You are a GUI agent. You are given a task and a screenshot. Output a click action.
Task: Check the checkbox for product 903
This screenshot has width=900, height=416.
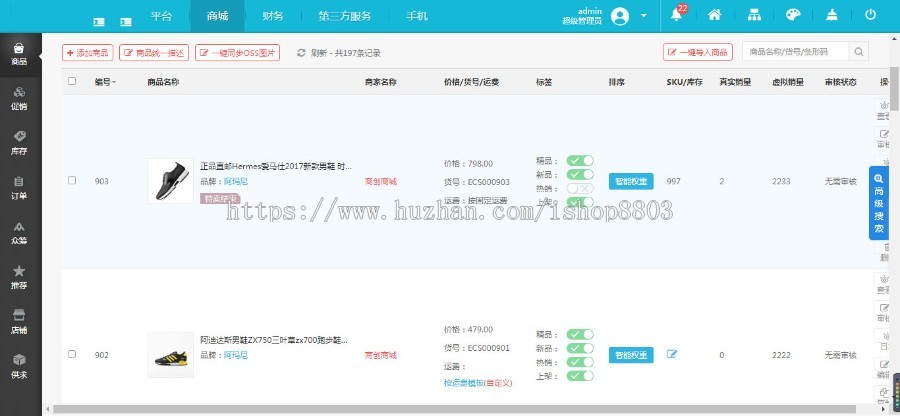72,180
